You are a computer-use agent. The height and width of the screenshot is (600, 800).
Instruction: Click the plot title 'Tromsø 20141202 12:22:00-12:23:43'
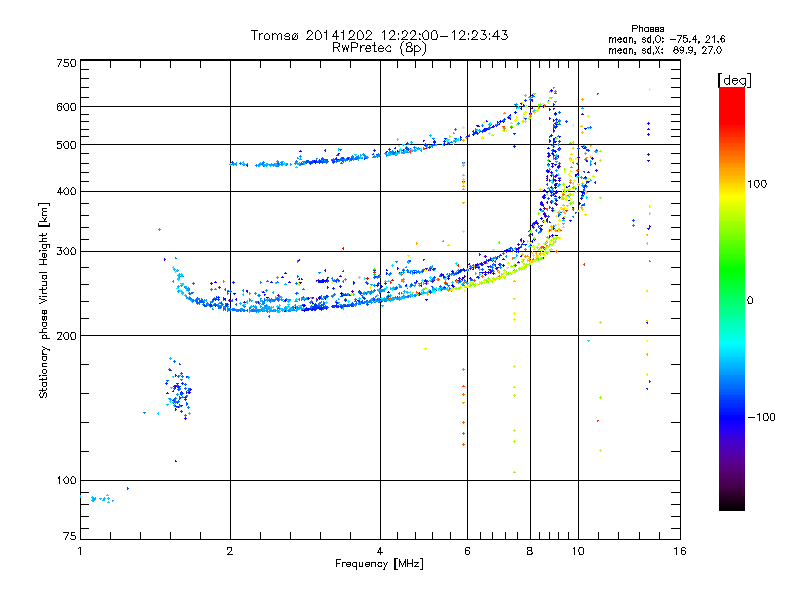click(x=379, y=35)
